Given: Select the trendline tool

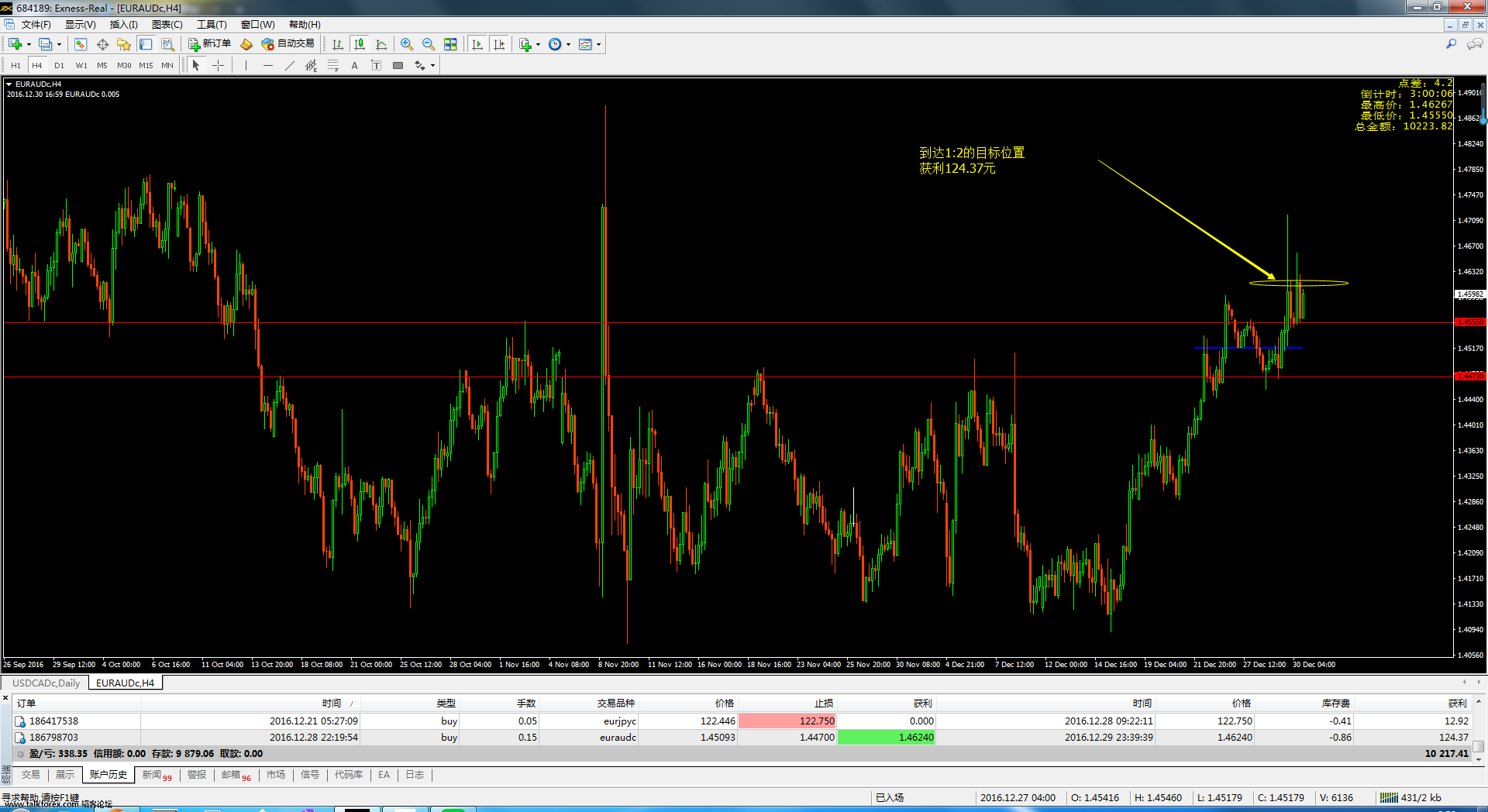Looking at the screenshot, I should (289, 66).
